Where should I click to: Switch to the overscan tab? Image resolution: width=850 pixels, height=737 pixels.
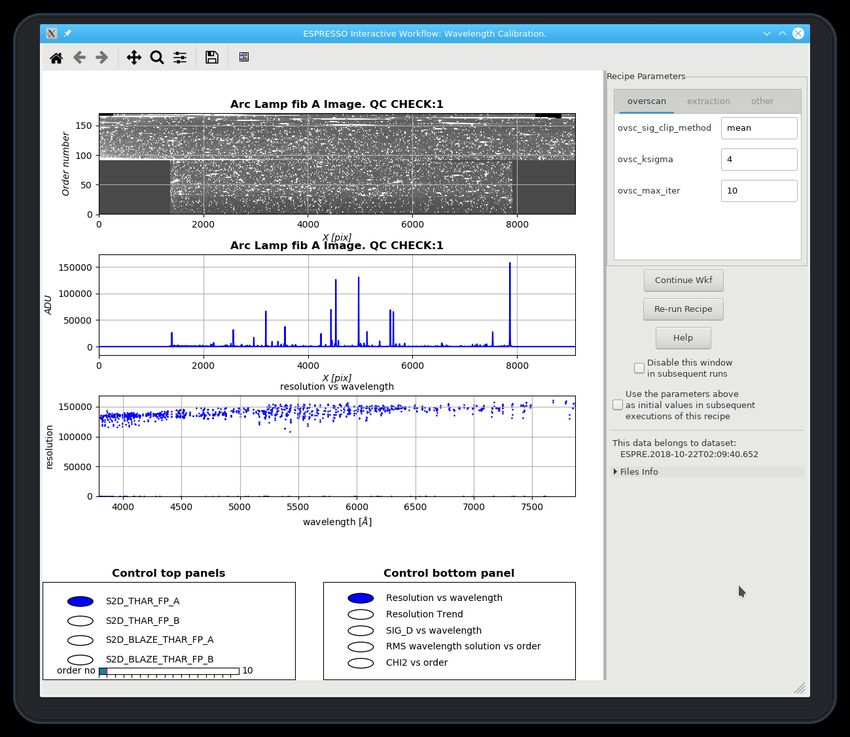(647, 101)
